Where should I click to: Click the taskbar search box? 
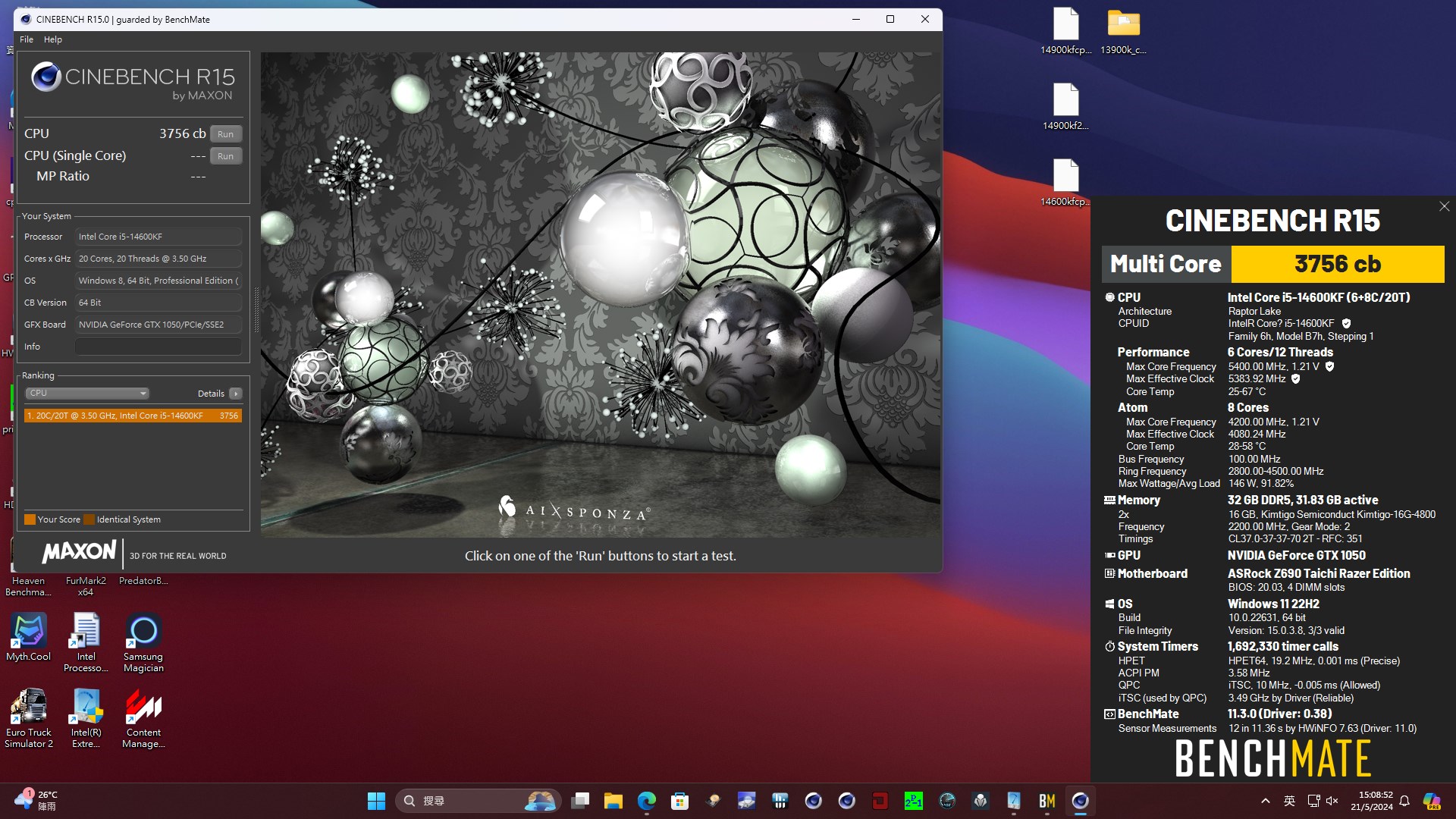479,801
